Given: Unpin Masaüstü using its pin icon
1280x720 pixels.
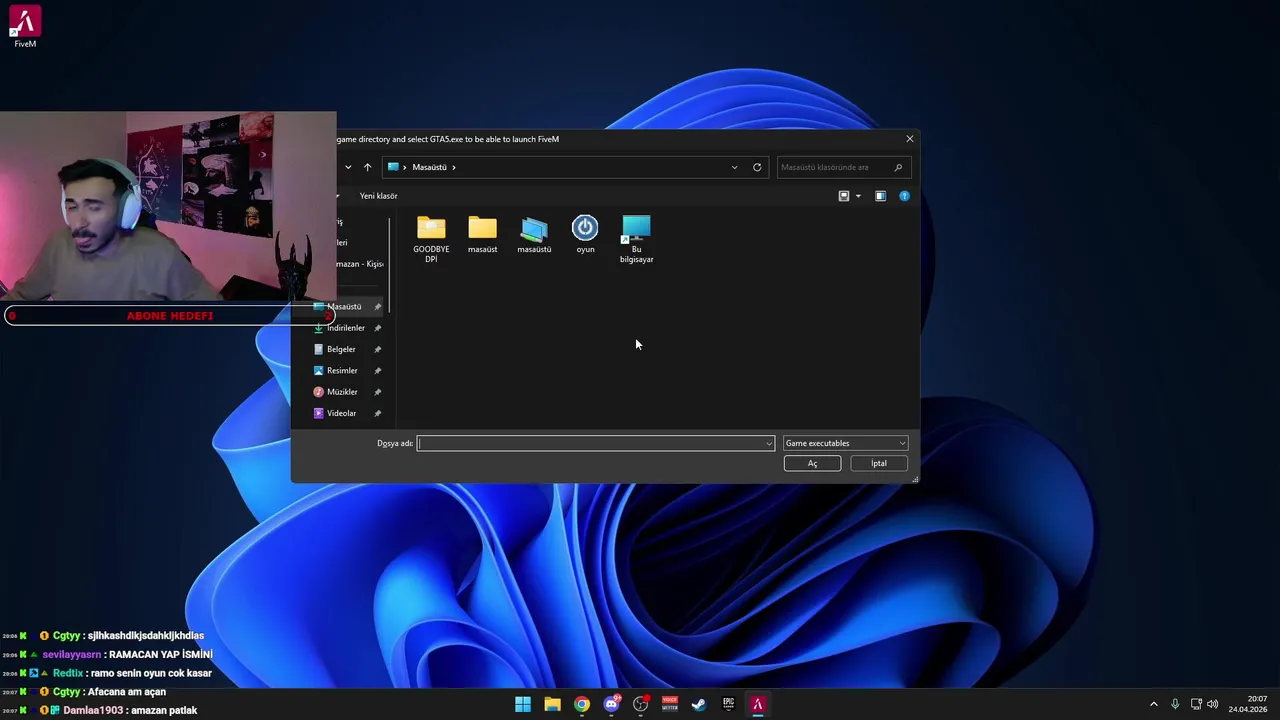Looking at the screenshot, I should 378,306.
